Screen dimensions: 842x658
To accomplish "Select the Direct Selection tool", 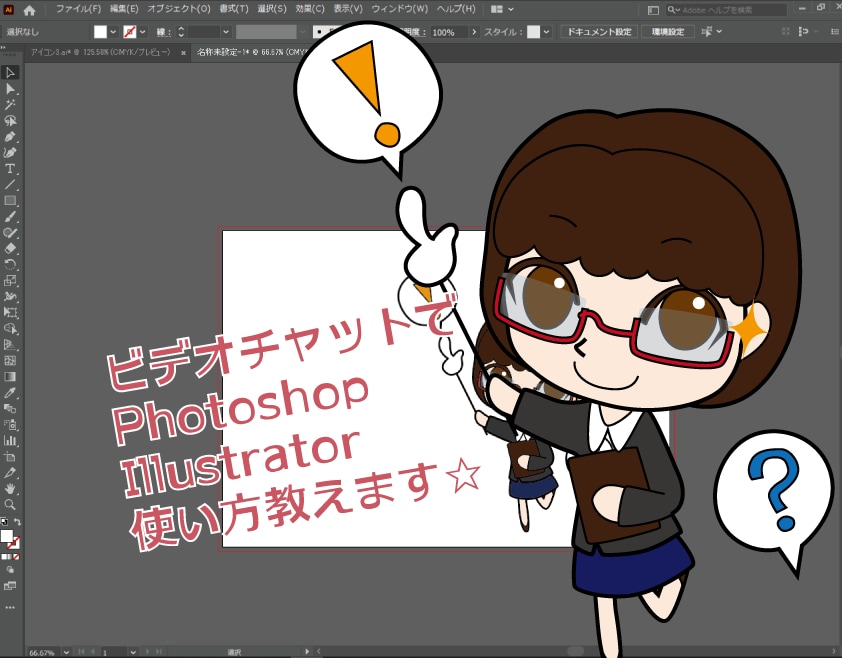I will click(10, 89).
